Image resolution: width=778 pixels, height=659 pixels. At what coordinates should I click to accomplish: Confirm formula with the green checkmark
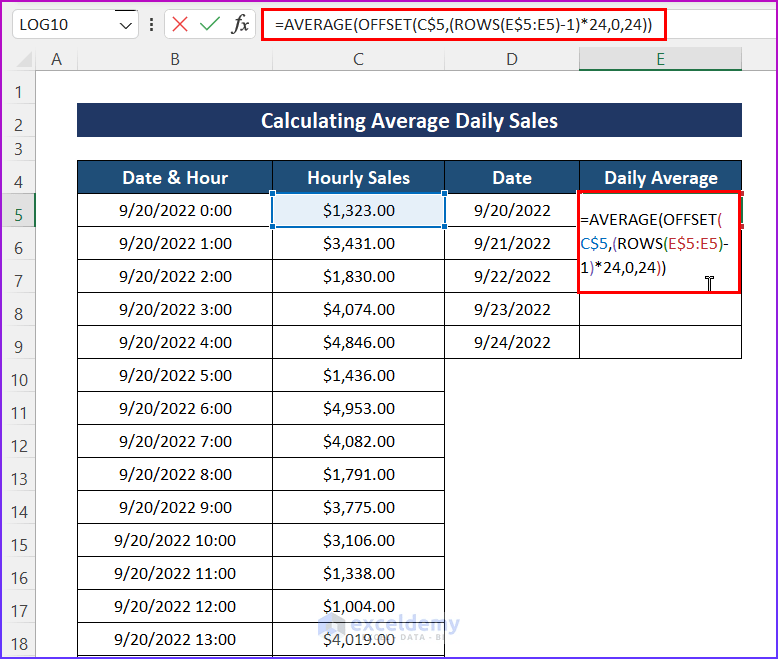[x=209, y=24]
